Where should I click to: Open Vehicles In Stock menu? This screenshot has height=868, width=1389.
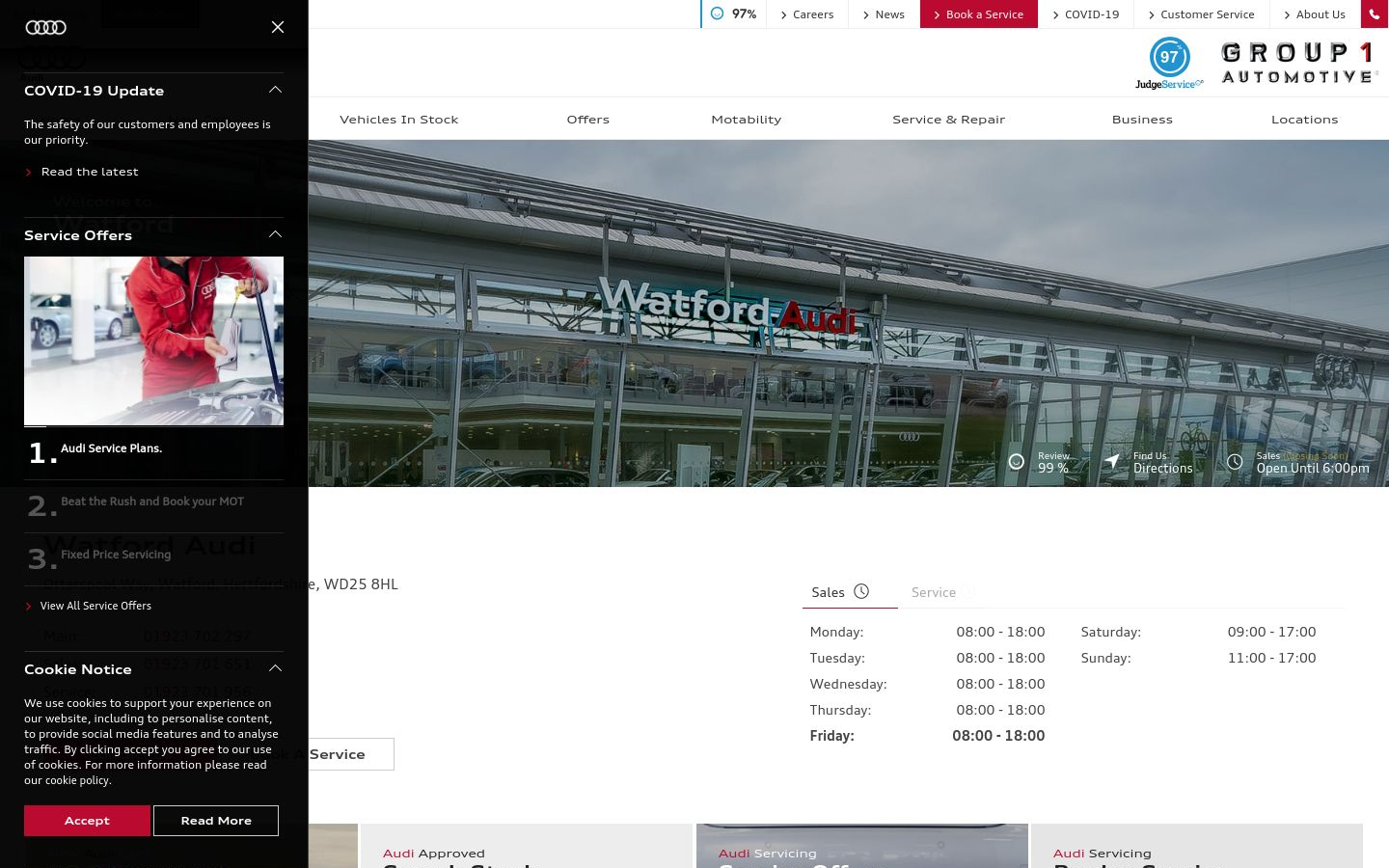click(398, 120)
